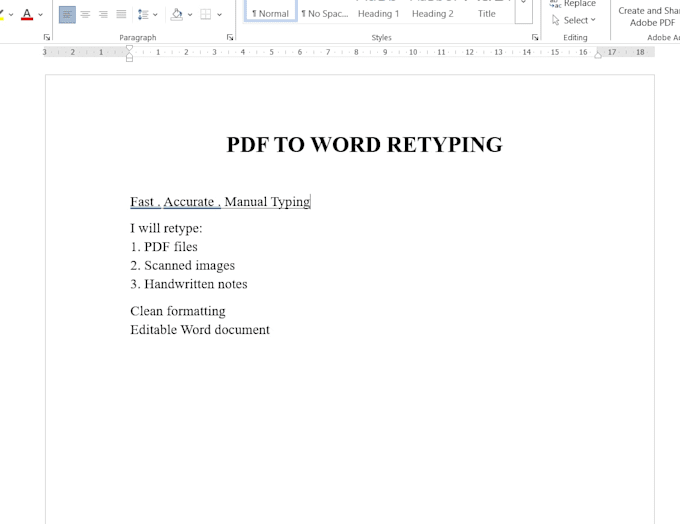Click the text 'I will retype:'
This screenshot has width=680, height=524.
pyautogui.click(x=166, y=228)
